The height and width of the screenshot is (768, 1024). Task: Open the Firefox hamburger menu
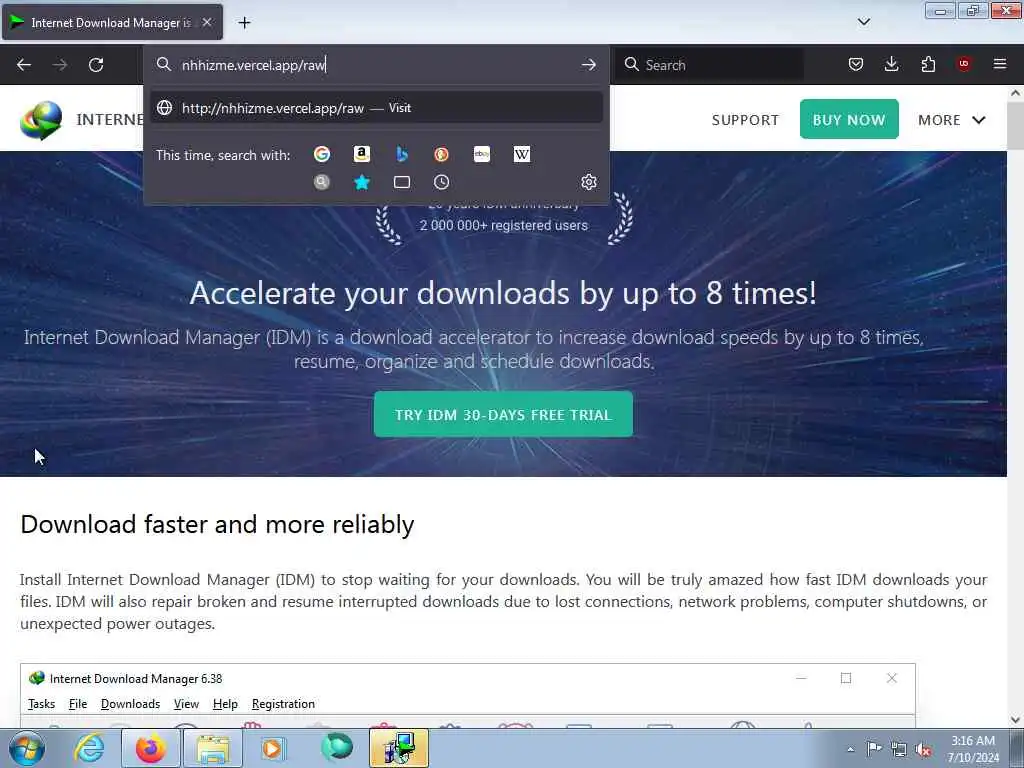[1000, 64]
